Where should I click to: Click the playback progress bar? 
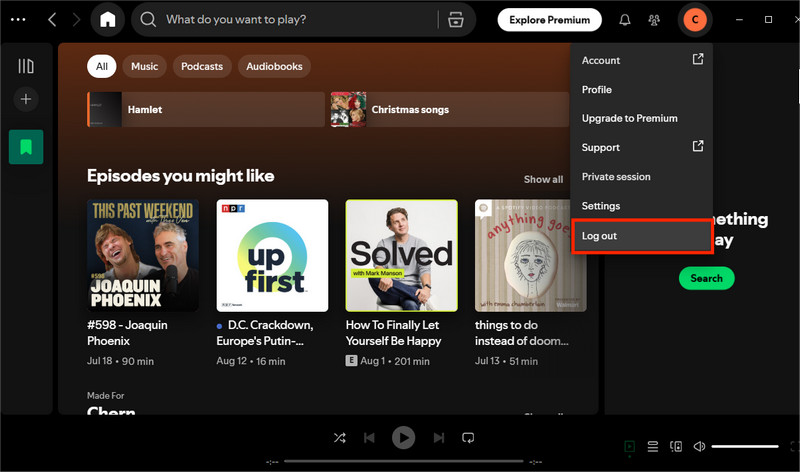click(x=403, y=461)
